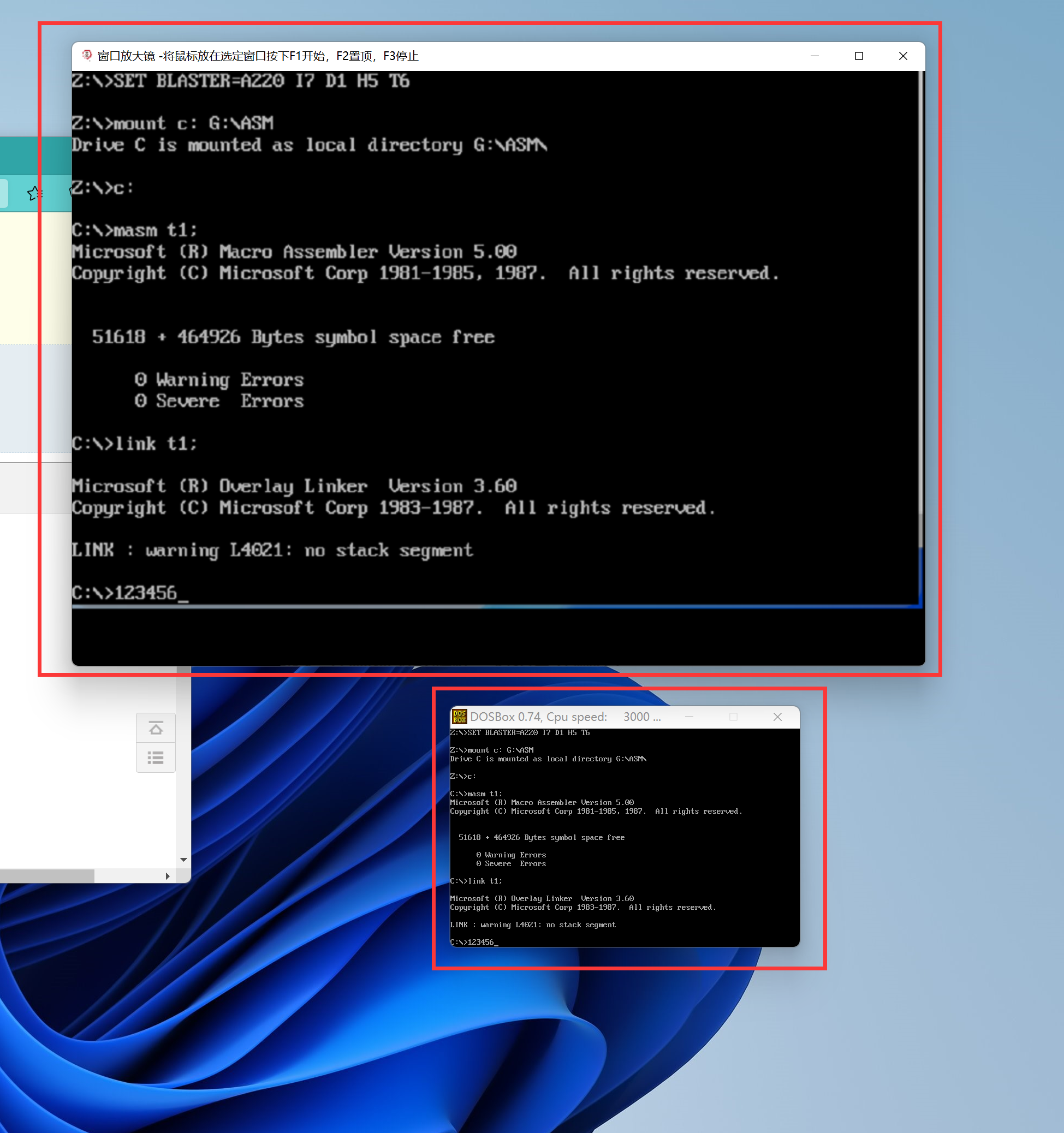This screenshot has width=1064, height=1133.
Task: Click 'Macro Assembler Version 5.00' in magnifier
Action: [x=368, y=252]
